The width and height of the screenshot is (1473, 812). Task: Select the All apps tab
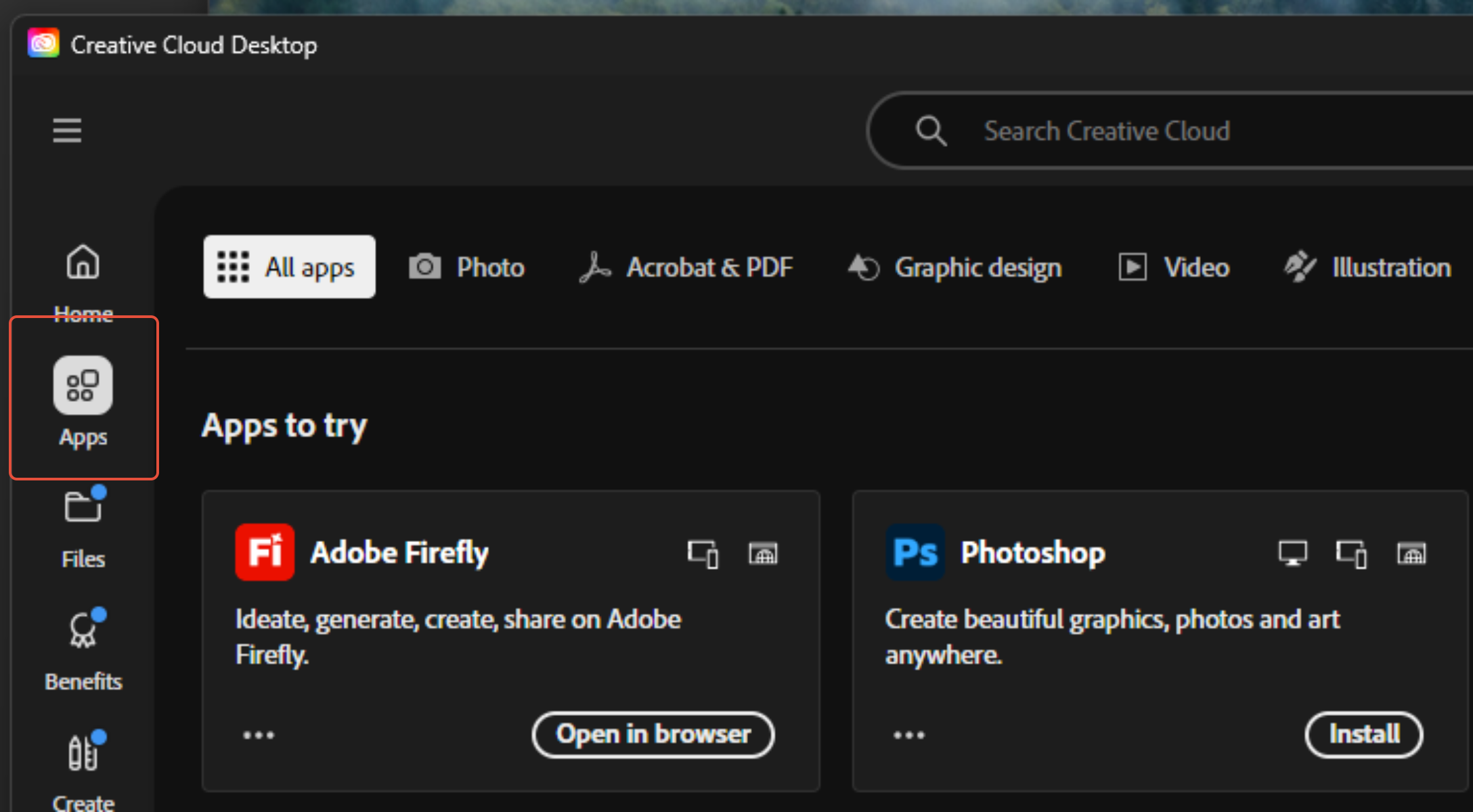pyautogui.click(x=289, y=267)
